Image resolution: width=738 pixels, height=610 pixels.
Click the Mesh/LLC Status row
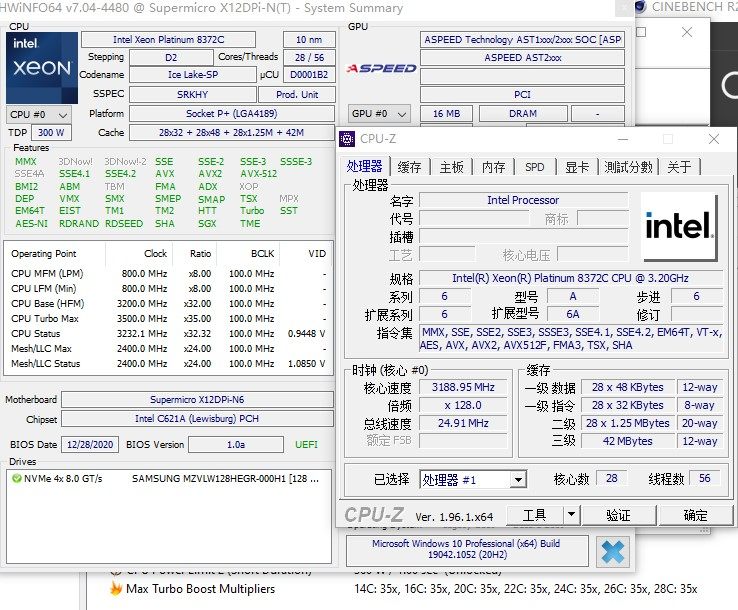click(168, 363)
